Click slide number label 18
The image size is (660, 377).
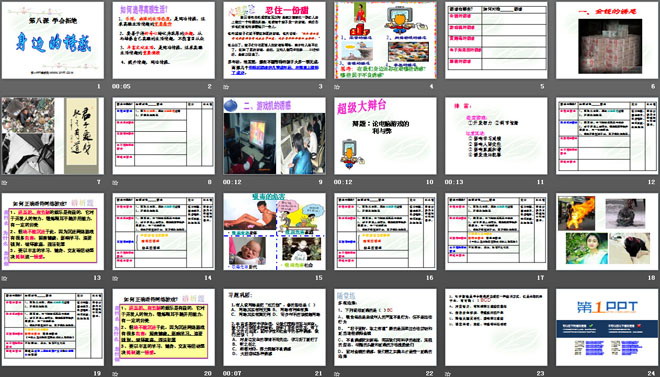coord(652,278)
